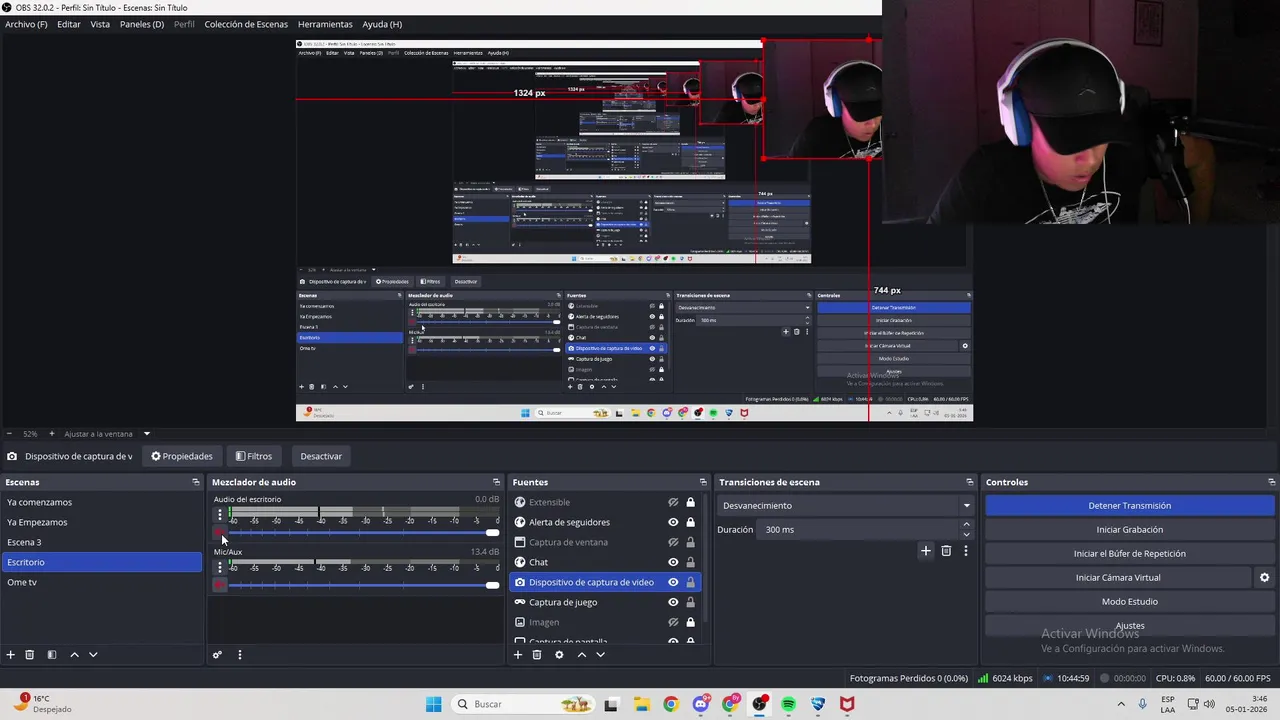Undock the Transiciones de escena panel
The image size is (1280, 720).
pos(969,482)
